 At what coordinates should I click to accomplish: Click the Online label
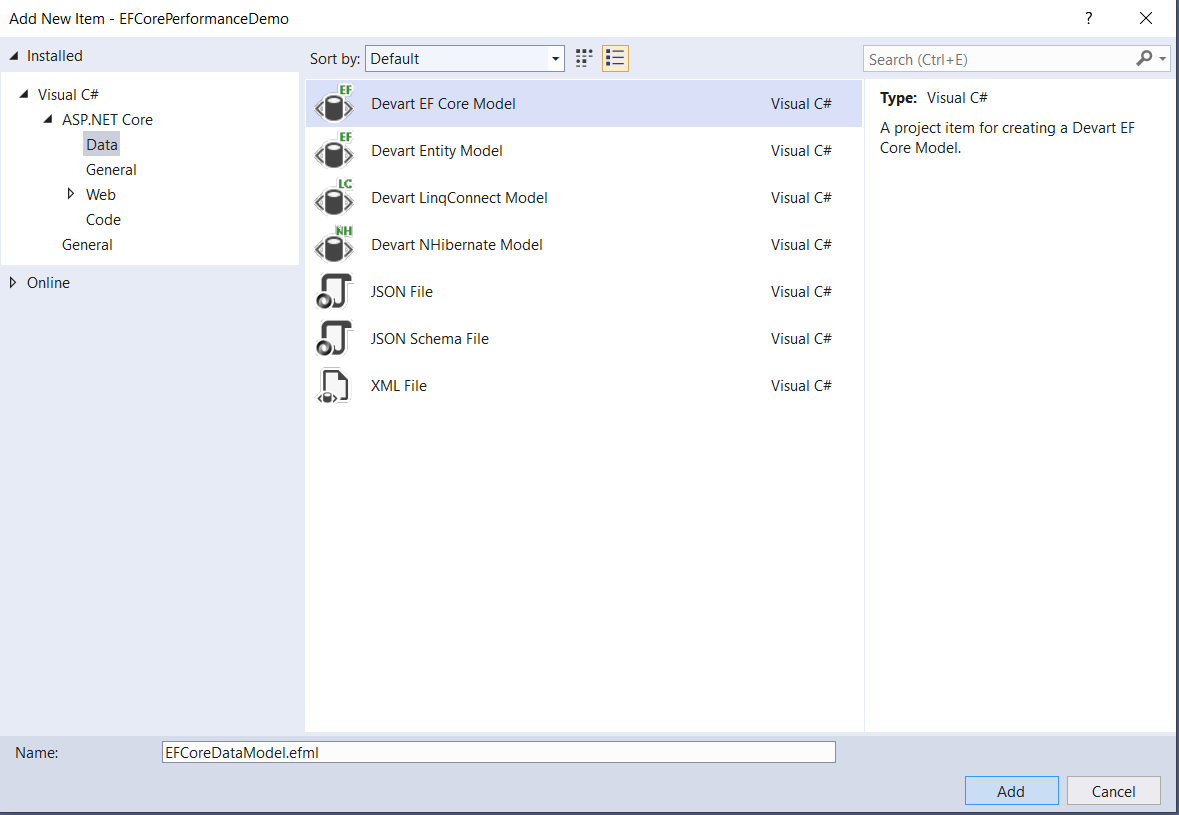(x=48, y=283)
